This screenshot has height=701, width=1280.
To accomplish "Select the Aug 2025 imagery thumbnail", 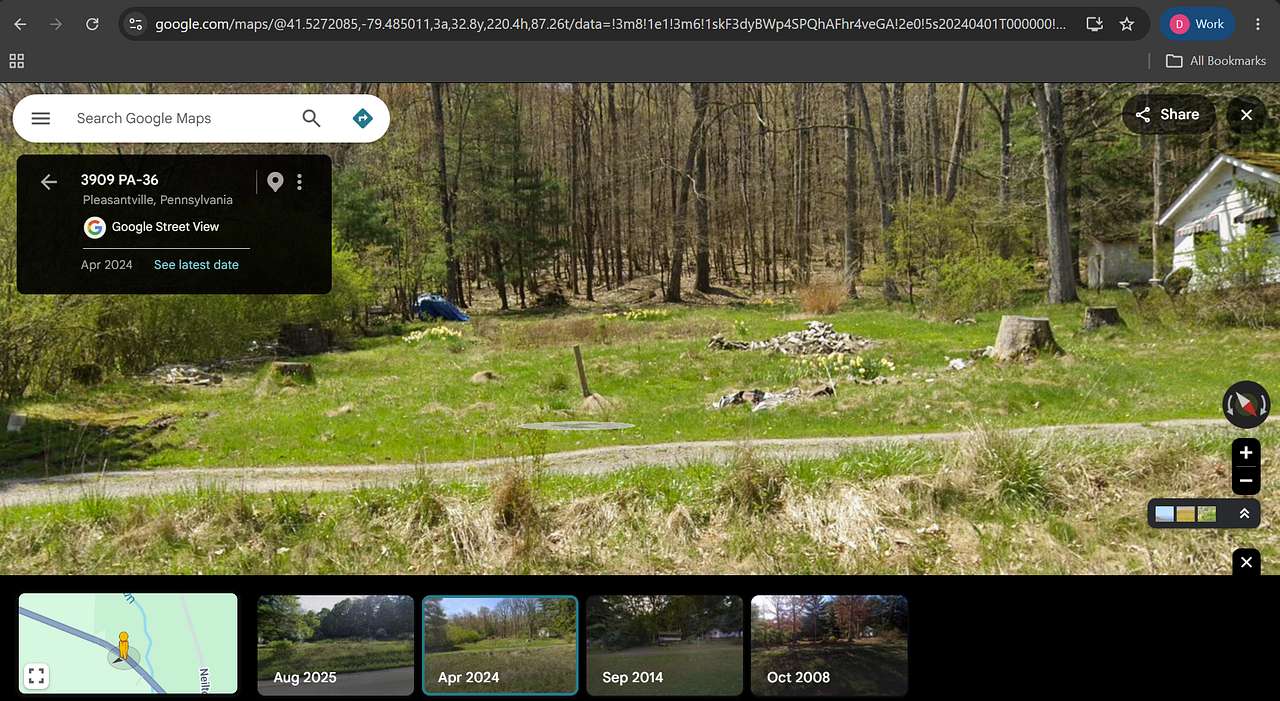I will [335, 645].
